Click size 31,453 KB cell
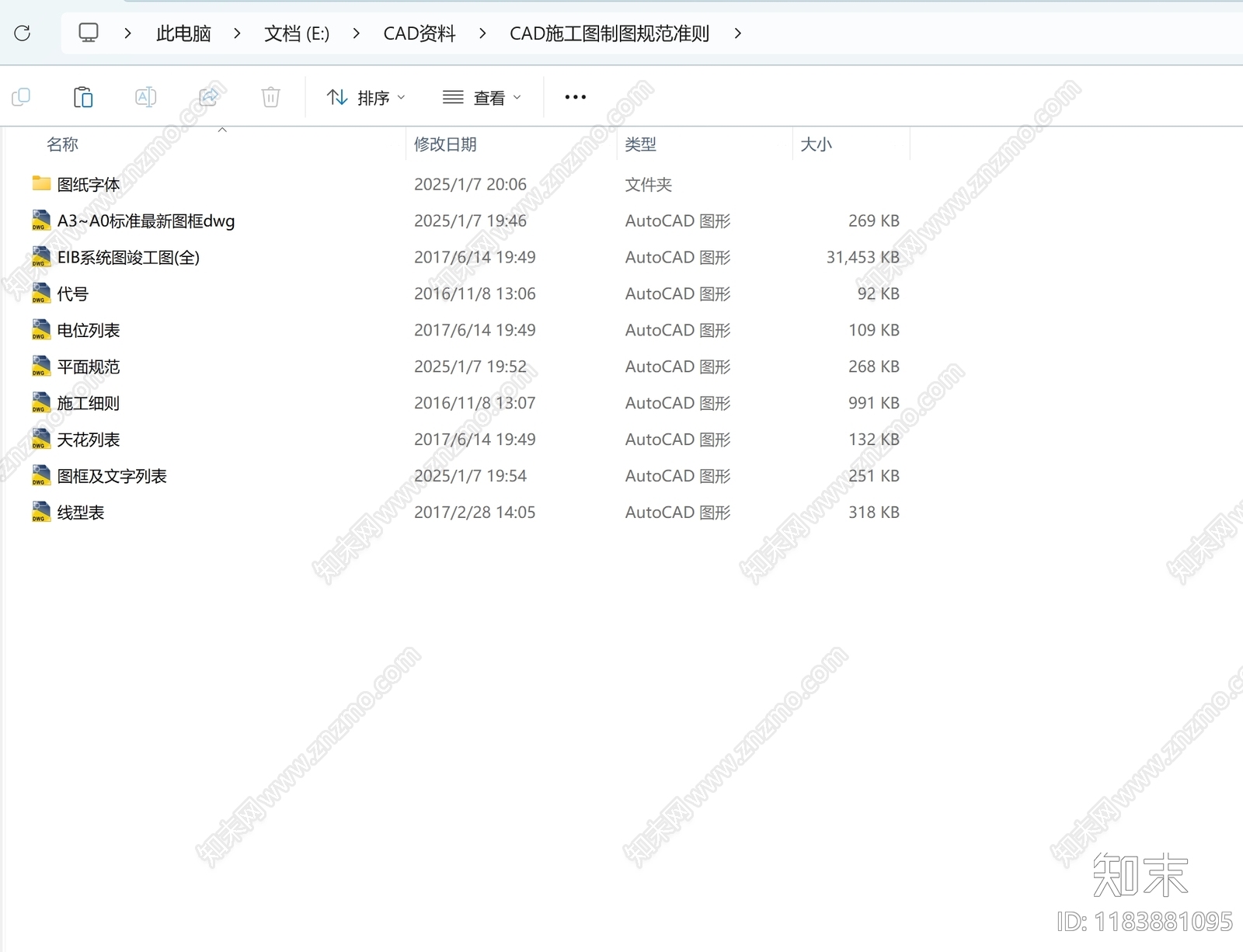Image resolution: width=1243 pixels, height=952 pixels. [862, 258]
